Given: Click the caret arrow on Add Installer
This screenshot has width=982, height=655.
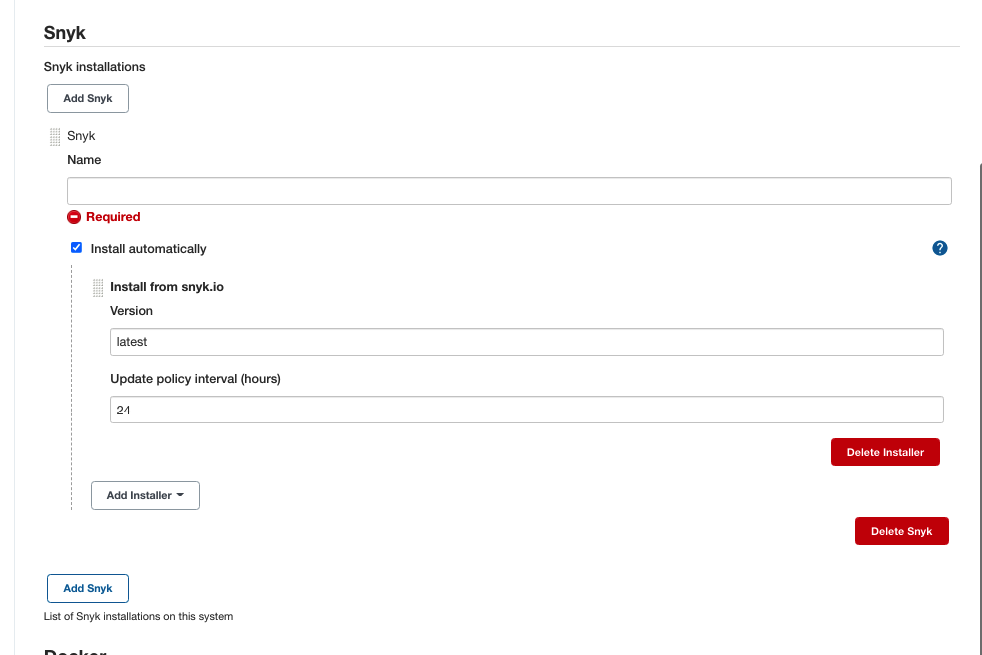Looking at the screenshot, I should [x=180, y=495].
